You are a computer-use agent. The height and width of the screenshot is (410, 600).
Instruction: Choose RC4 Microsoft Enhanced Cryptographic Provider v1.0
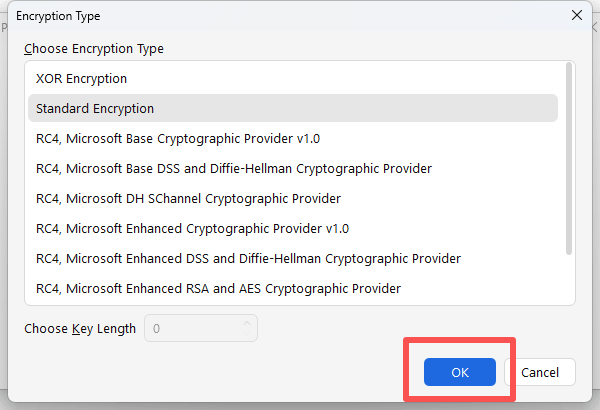(x=192, y=228)
